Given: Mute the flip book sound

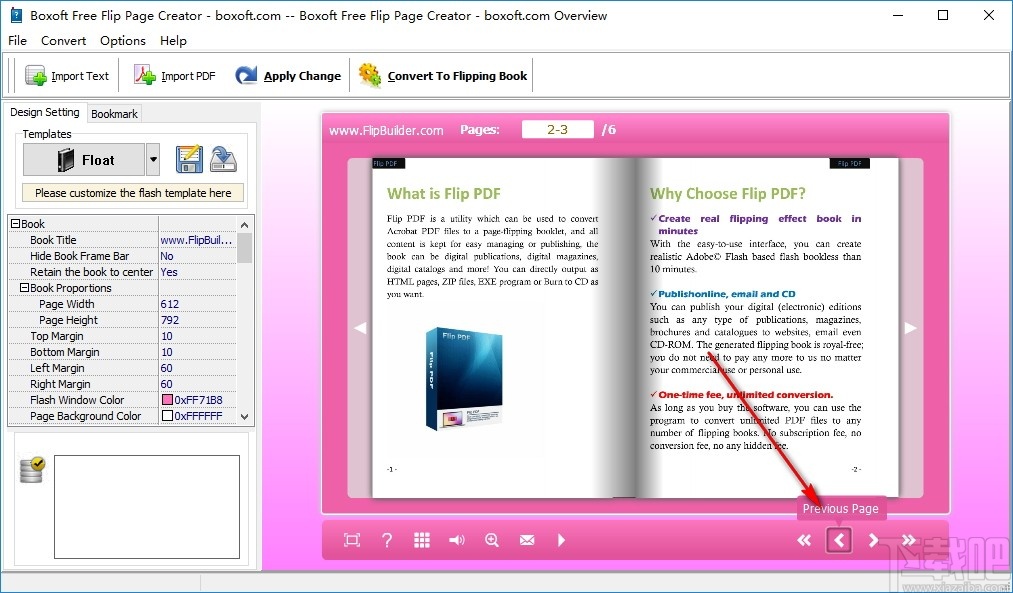Looking at the screenshot, I should (456, 540).
